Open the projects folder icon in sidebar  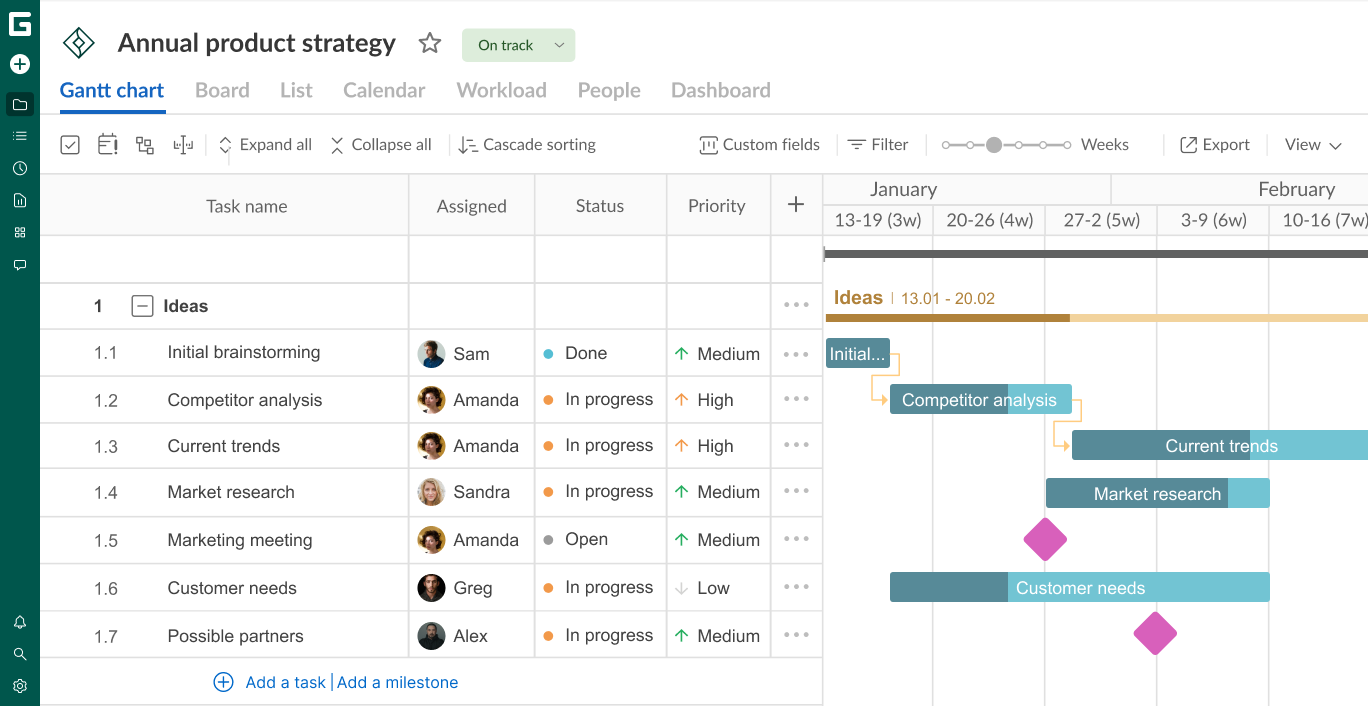(x=19, y=104)
